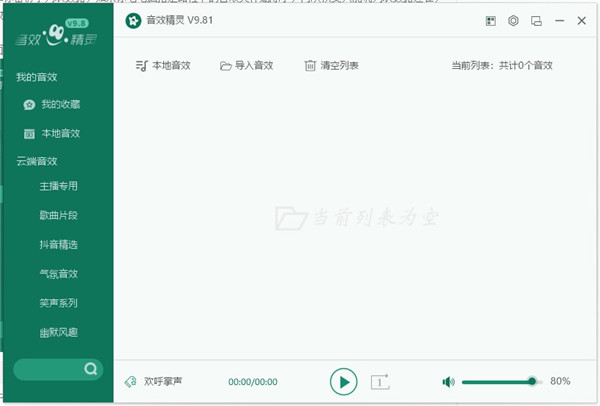Screen dimensions: 600x406
Task: Click 清空列表 trash button
Action: (x=331, y=66)
